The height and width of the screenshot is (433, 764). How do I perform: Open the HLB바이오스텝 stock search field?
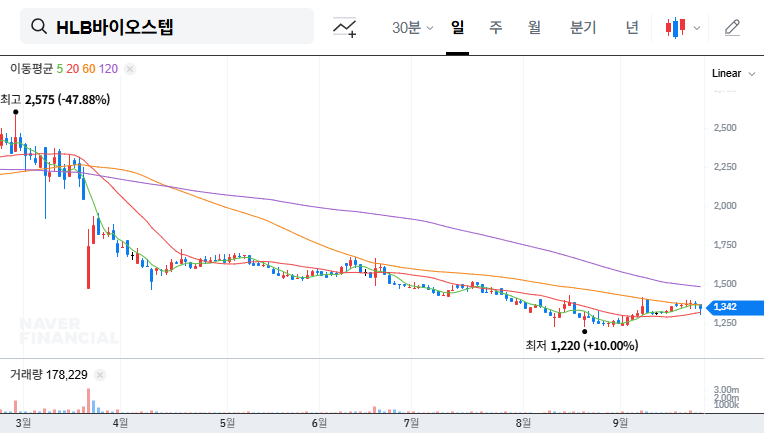(167, 26)
